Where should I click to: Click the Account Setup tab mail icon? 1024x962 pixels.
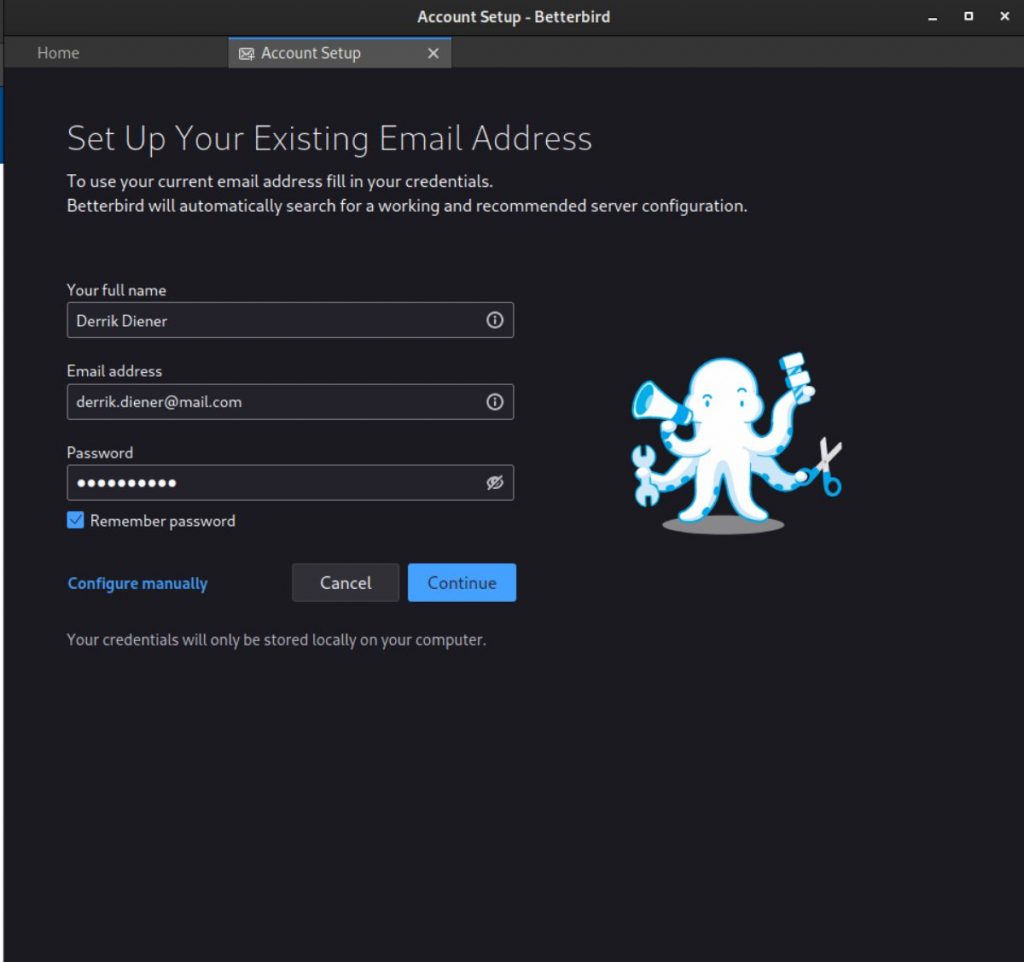pyautogui.click(x=246, y=54)
